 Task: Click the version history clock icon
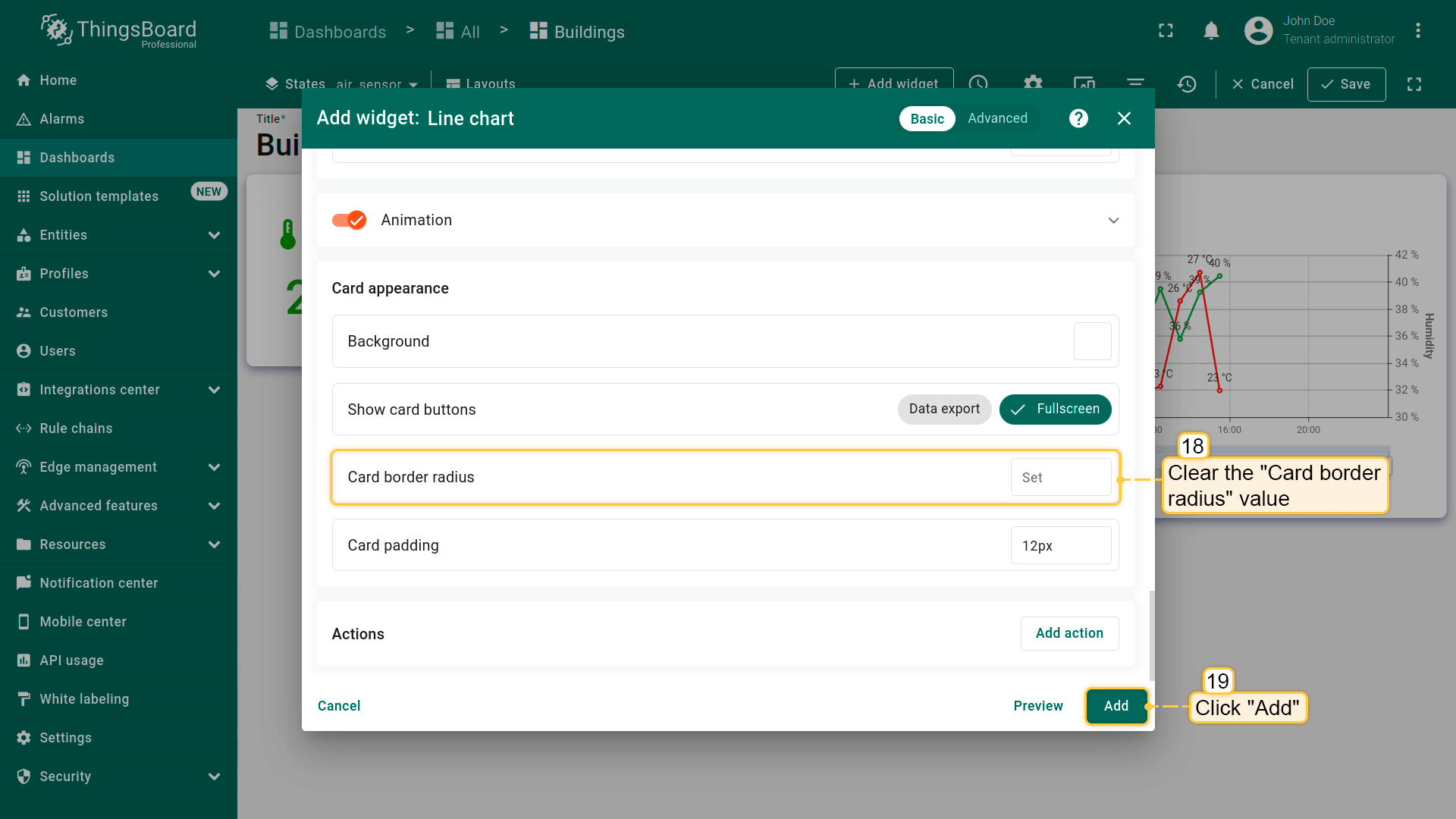click(1187, 84)
